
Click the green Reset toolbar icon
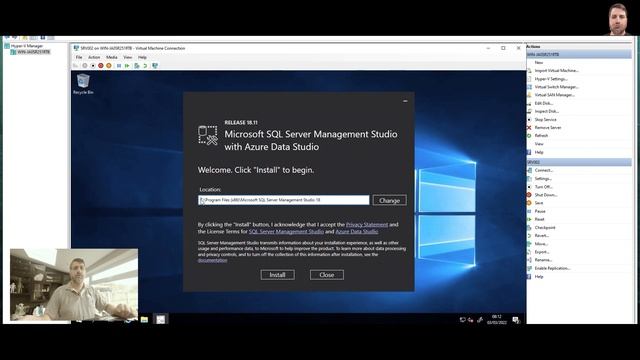127,65
